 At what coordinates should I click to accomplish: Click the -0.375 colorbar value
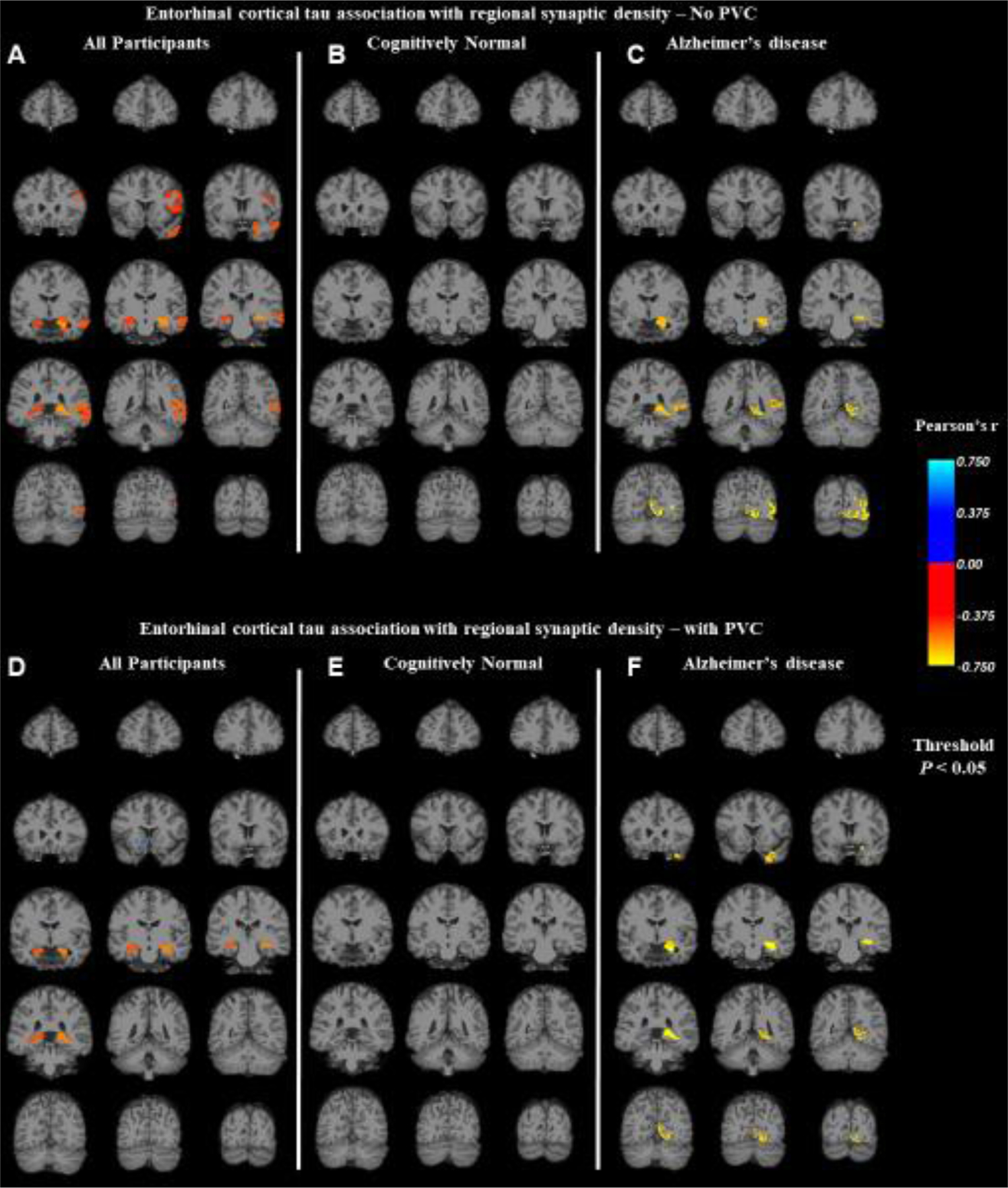coord(975,616)
